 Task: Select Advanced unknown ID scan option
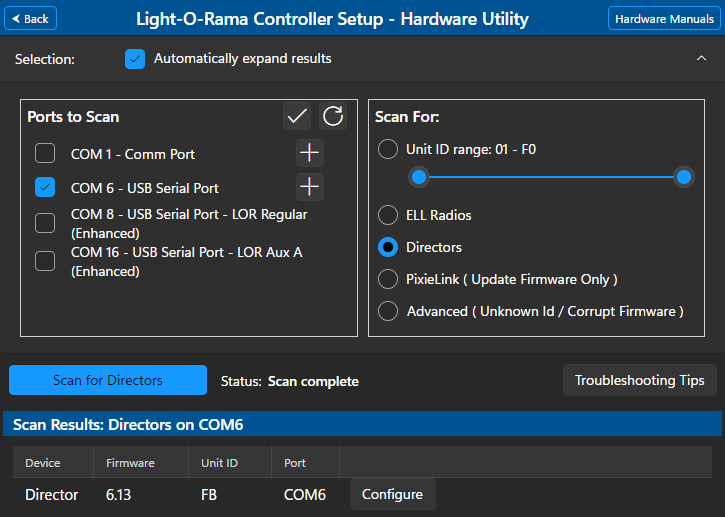388,311
